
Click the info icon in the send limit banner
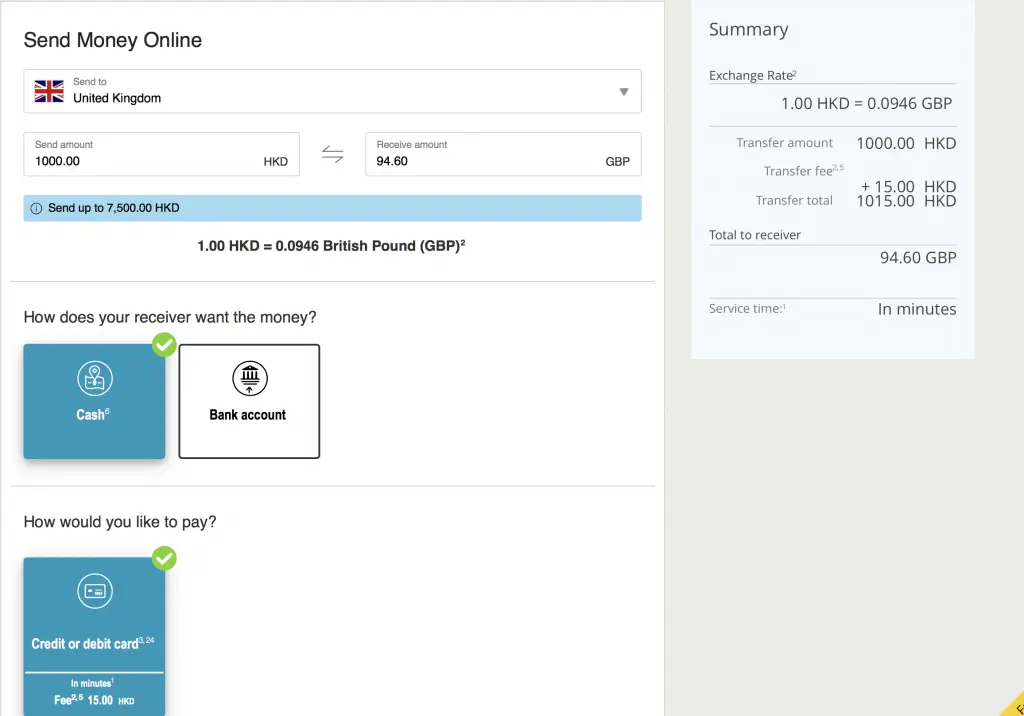point(37,208)
